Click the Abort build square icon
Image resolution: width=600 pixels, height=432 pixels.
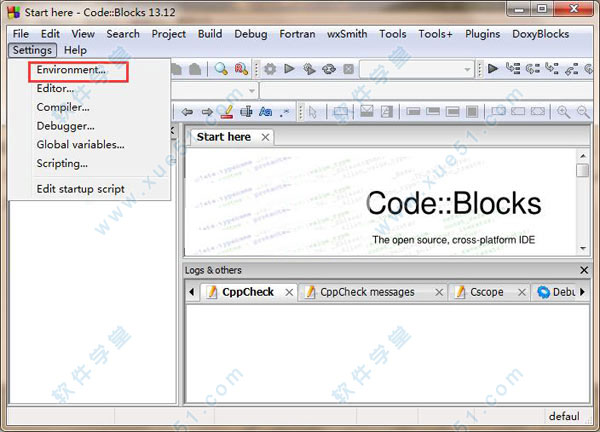[x=349, y=69]
